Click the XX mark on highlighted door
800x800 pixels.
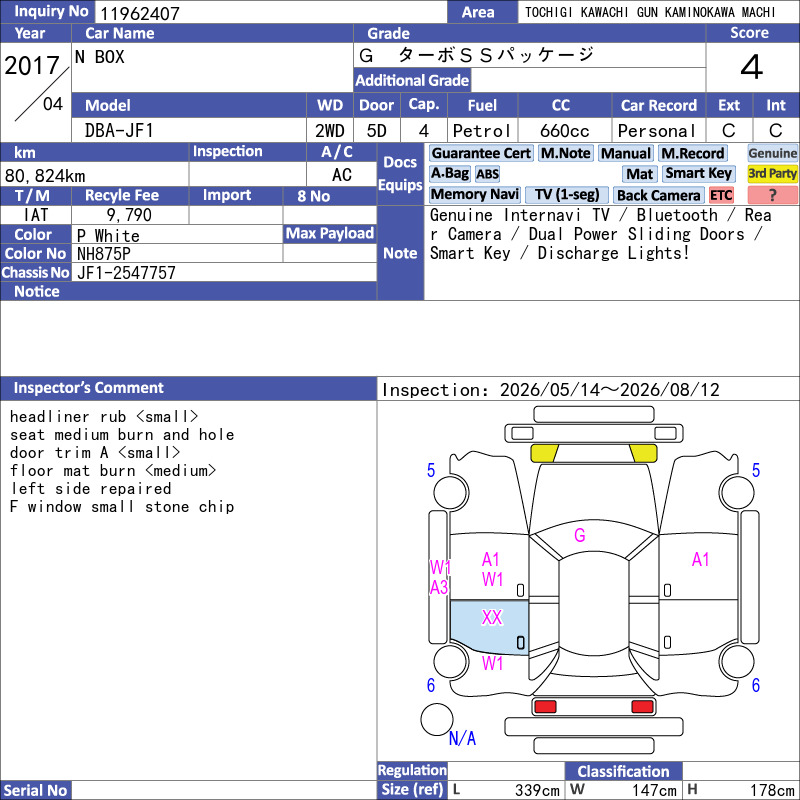pos(492,617)
